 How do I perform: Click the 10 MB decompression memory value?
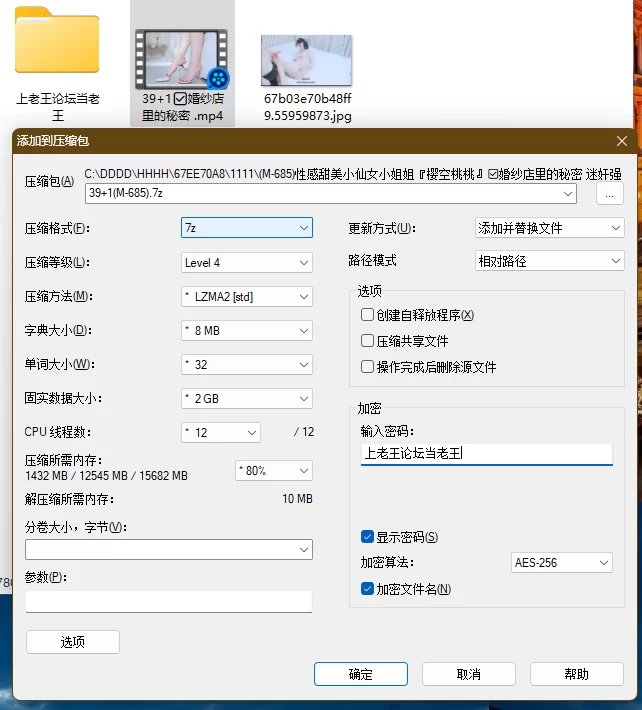pyautogui.click(x=297, y=499)
